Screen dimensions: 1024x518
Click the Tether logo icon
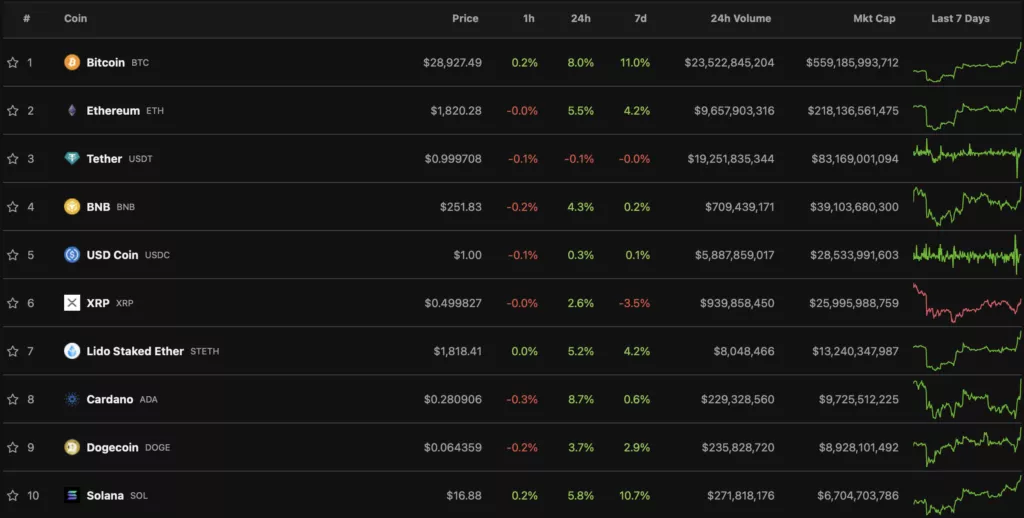click(72, 159)
